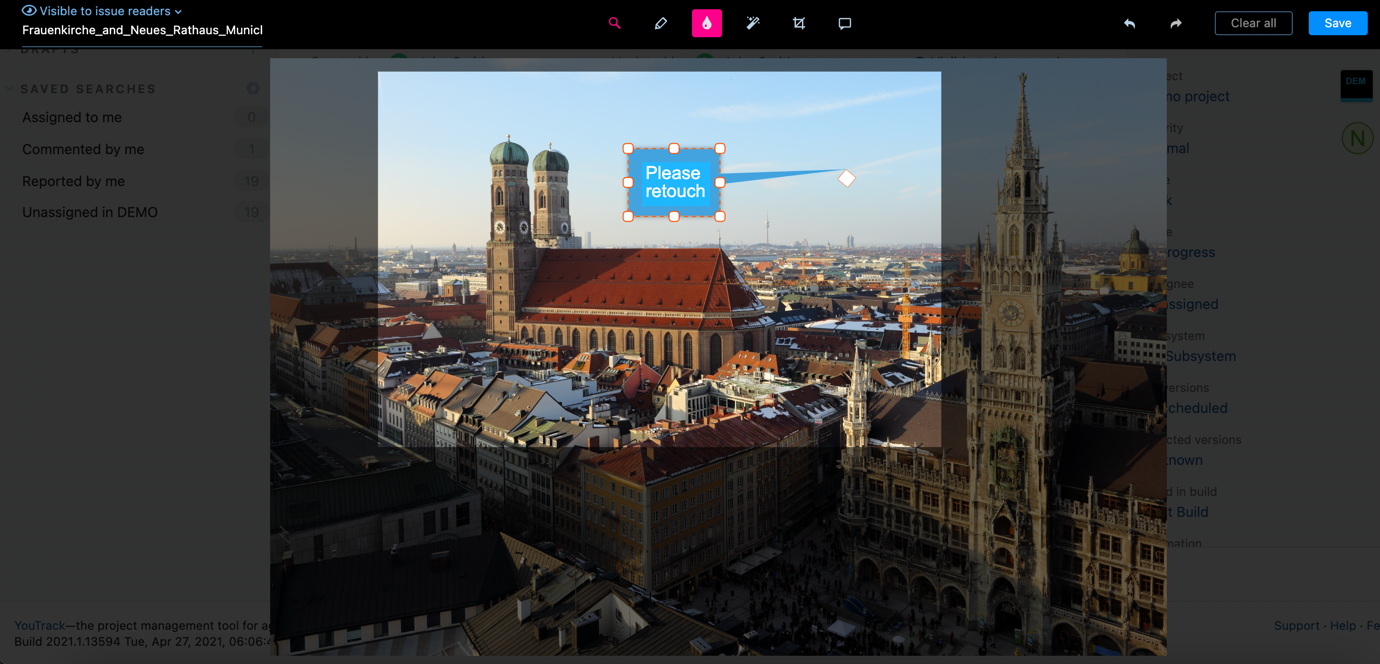Select the Please retouch annotation box
The width and height of the screenshot is (1380, 664).
pos(673,181)
